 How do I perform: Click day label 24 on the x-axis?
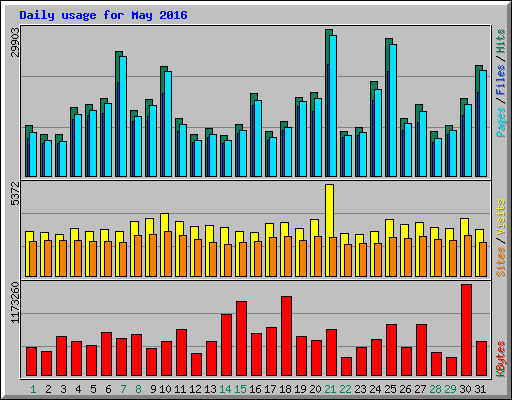[x=375, y=389]
